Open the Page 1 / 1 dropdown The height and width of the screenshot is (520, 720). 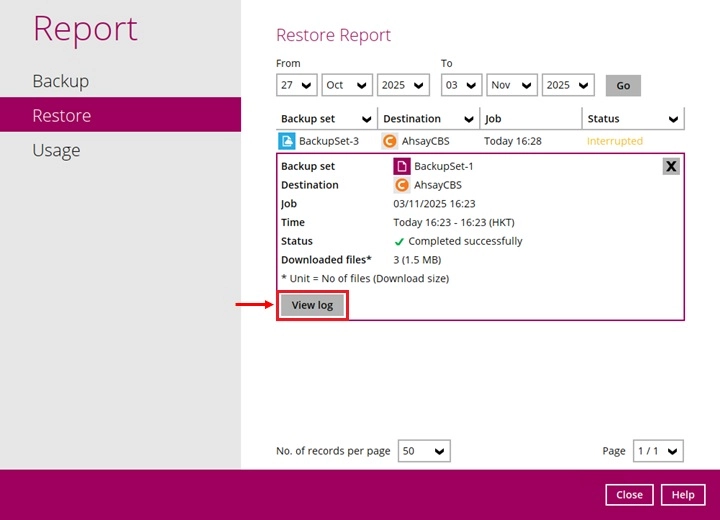coord(658,451)
